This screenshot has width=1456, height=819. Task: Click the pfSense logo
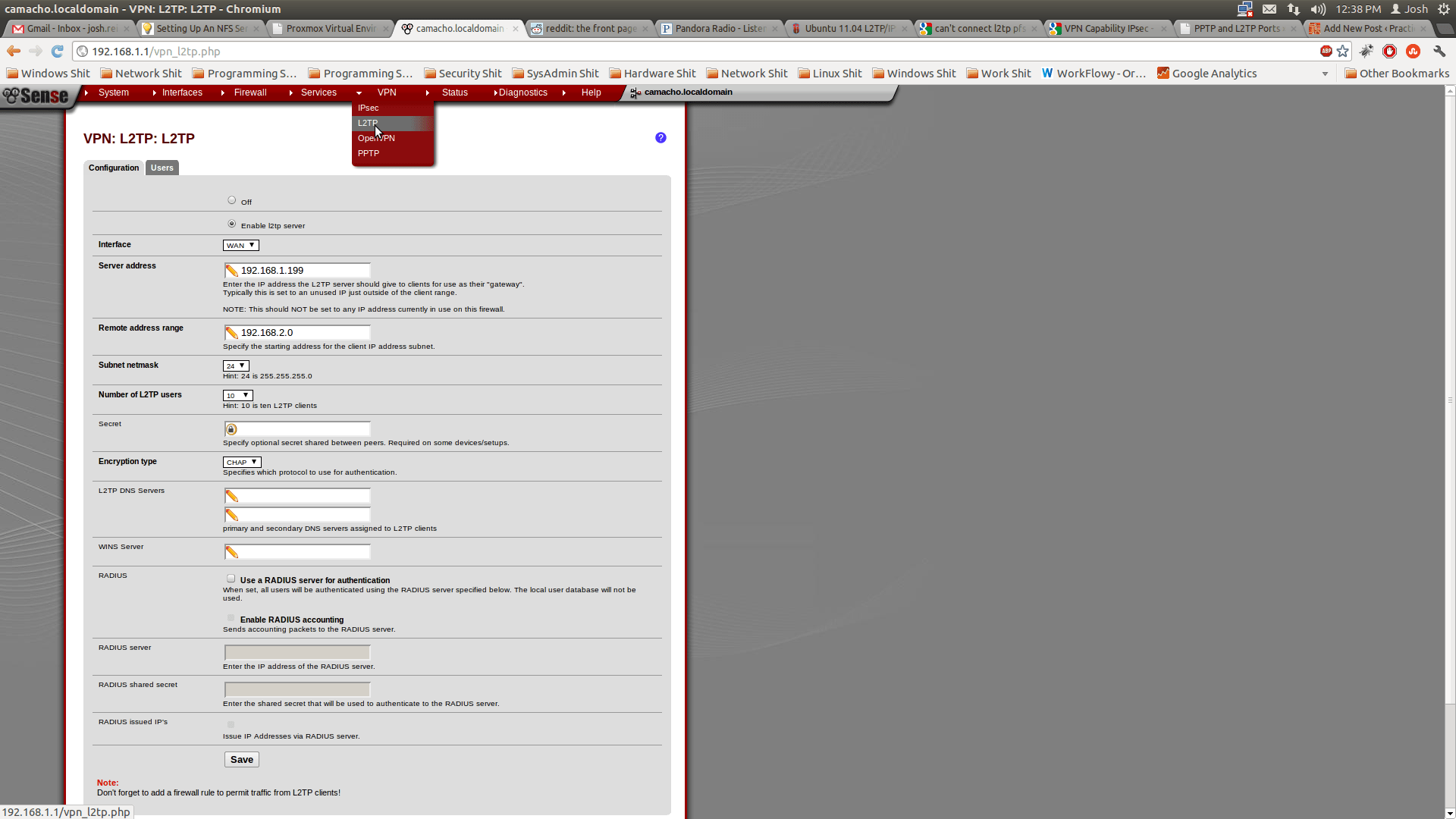(x=36, y=96)
